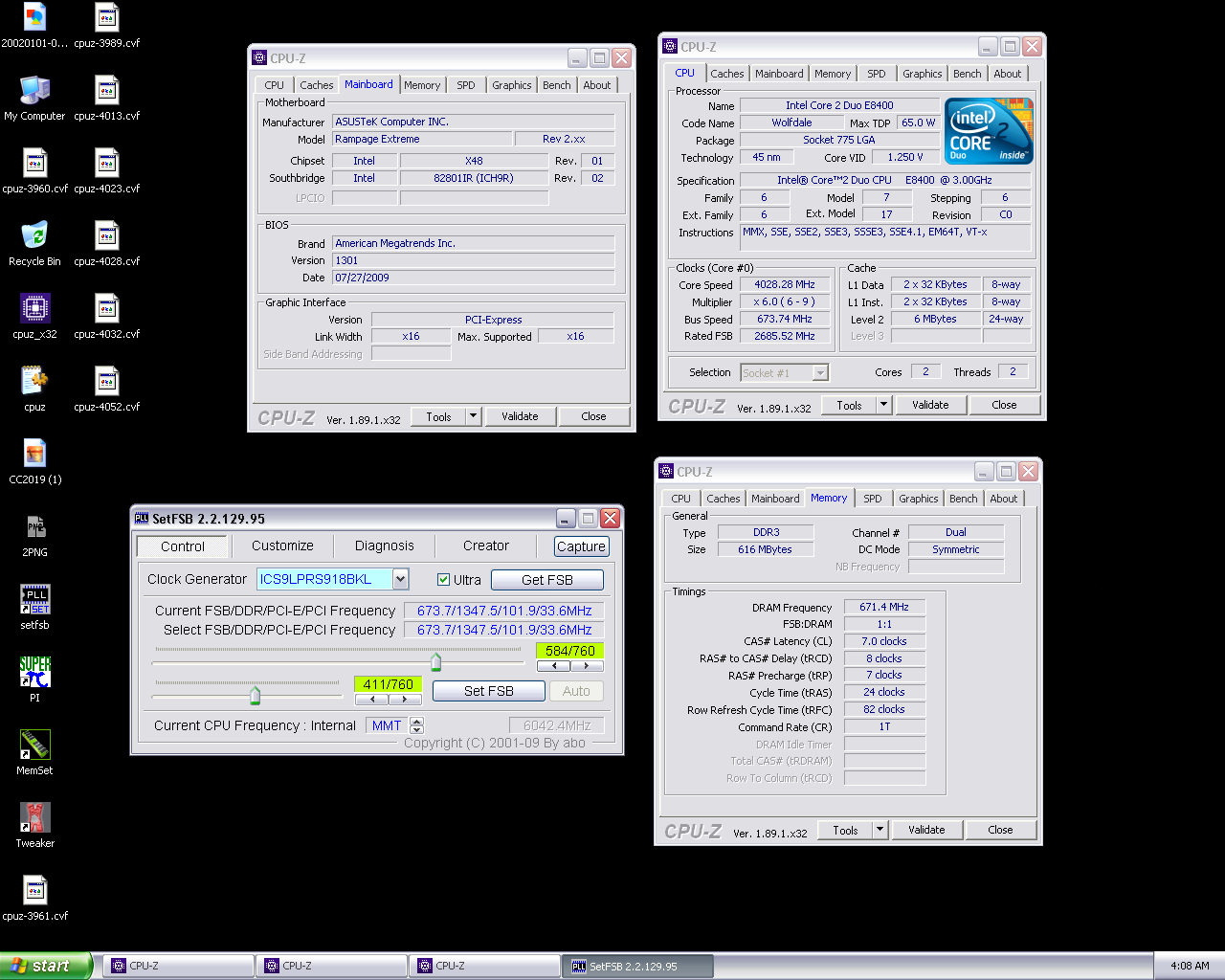Screen dimensions: 1225x980
Task: Open Graphics tab in Mainboard window
Action: click(512, 85)
